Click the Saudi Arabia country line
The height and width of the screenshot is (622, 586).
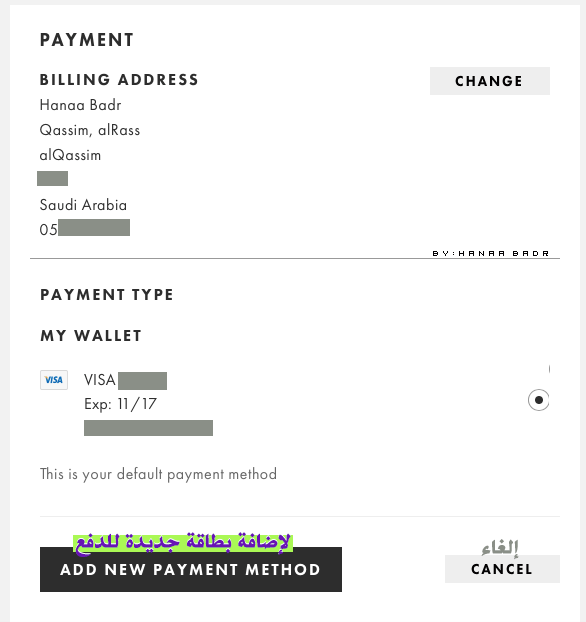83,205
